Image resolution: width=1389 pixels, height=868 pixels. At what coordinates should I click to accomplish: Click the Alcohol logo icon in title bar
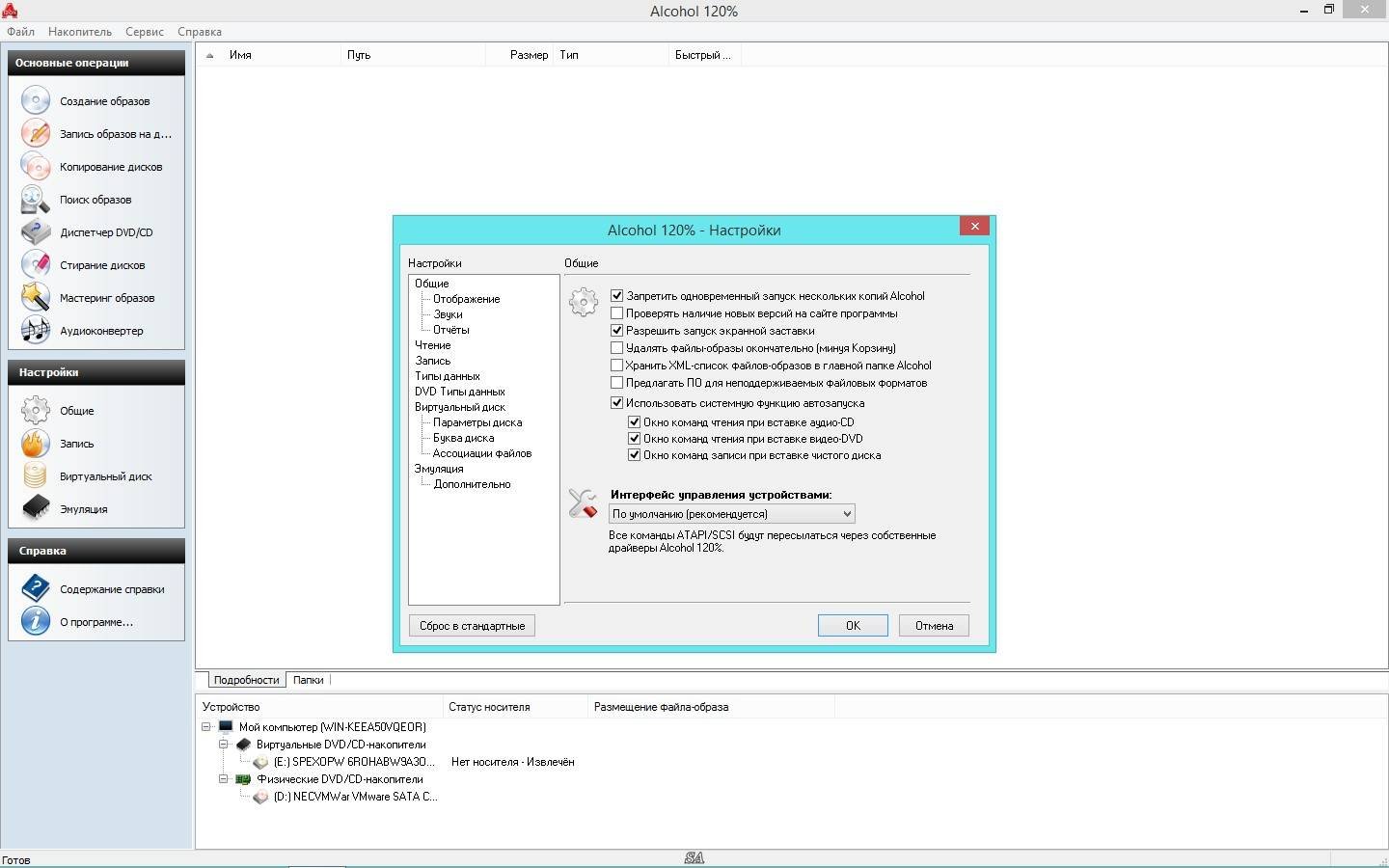11,11
